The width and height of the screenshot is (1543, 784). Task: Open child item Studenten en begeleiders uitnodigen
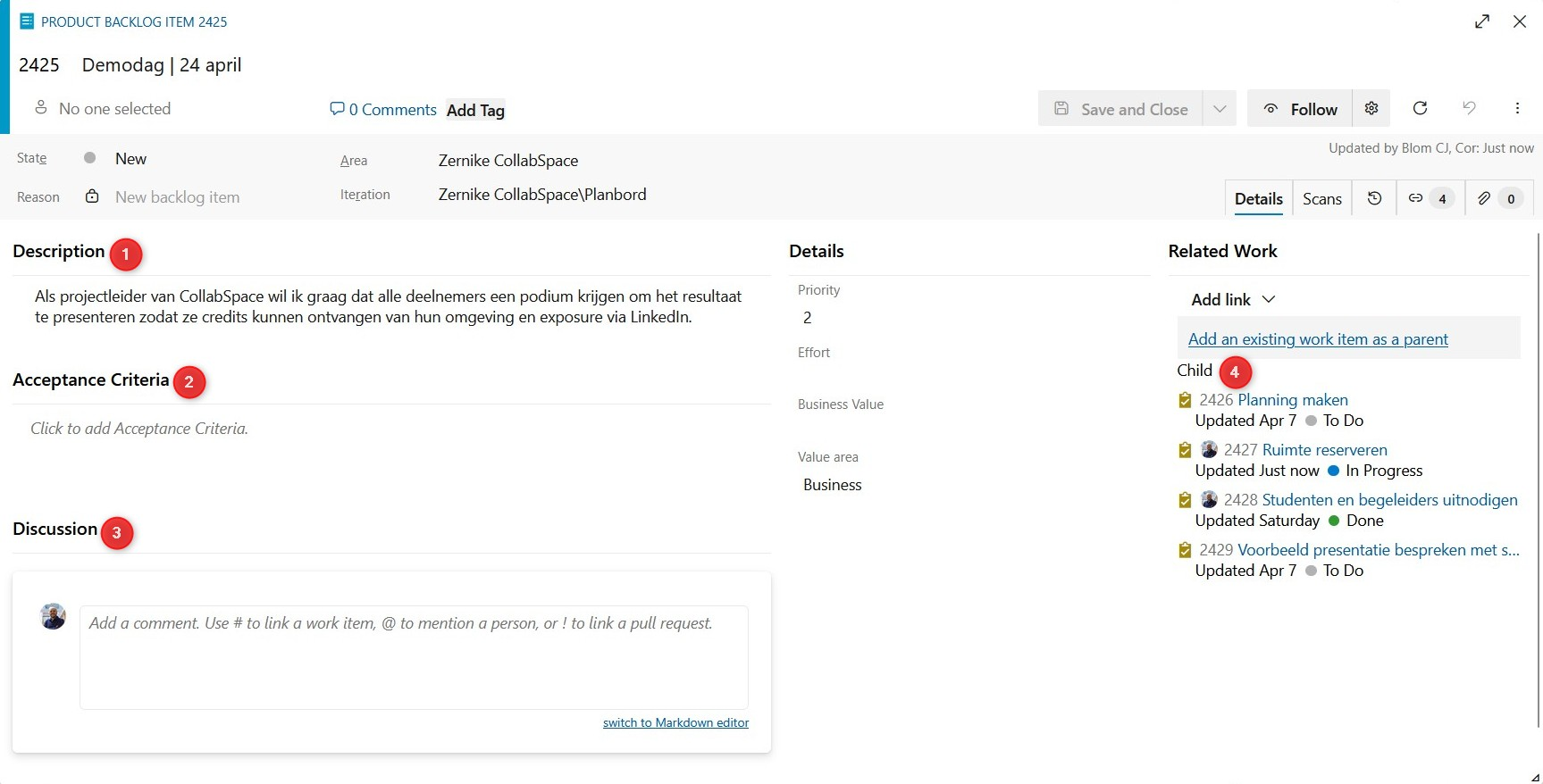pos(1389,499)
